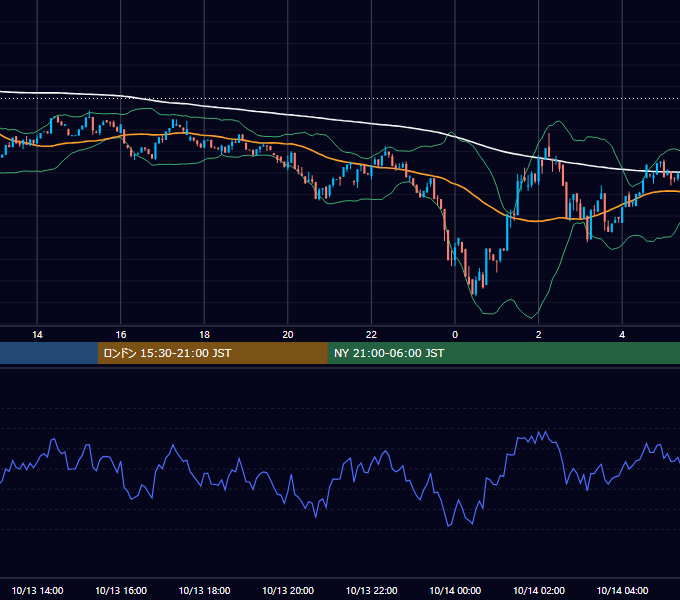Click the 10/13 14:00 time label

point(37,590)
